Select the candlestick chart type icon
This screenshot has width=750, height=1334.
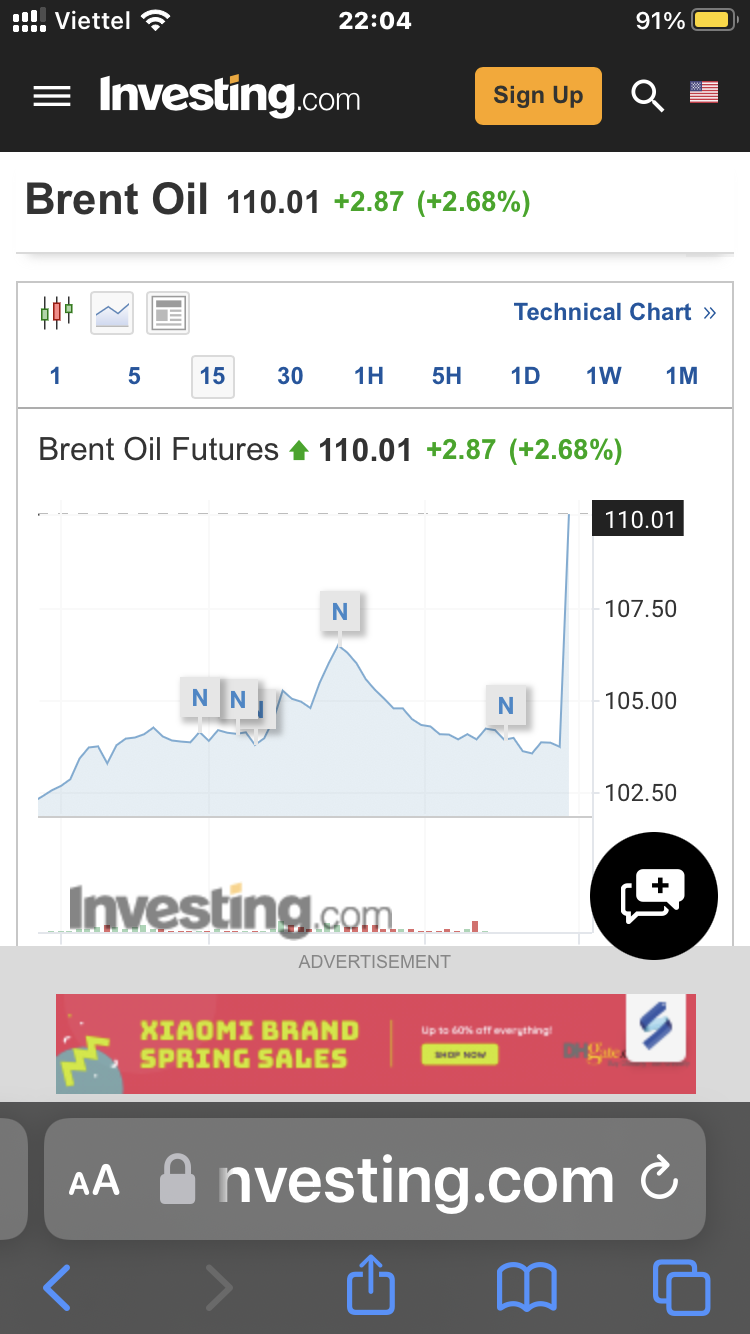pyautogui.click(x=57, y=312)
